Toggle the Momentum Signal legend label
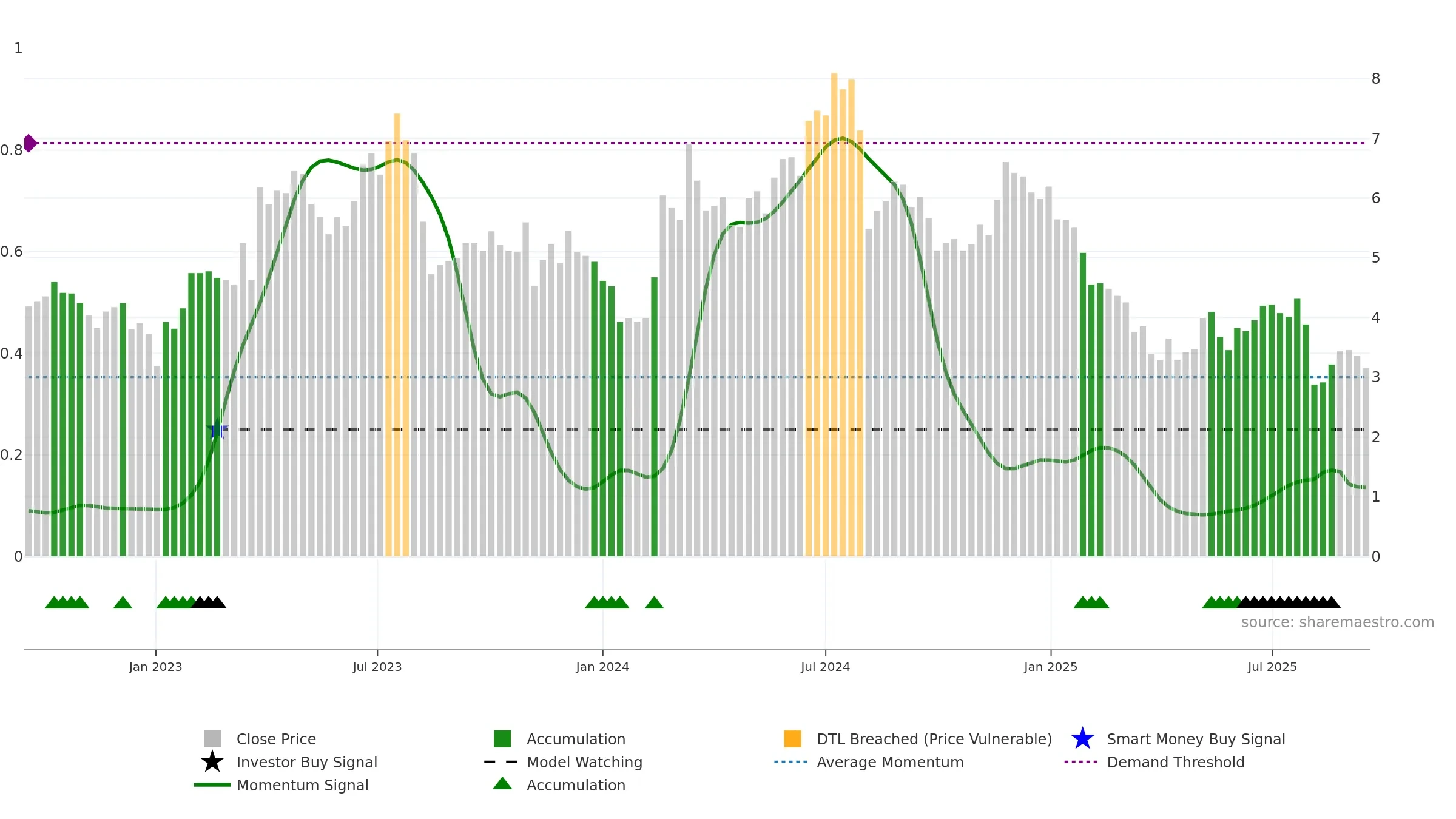Viewport: 1456px width, 819px height. point(302,785)
